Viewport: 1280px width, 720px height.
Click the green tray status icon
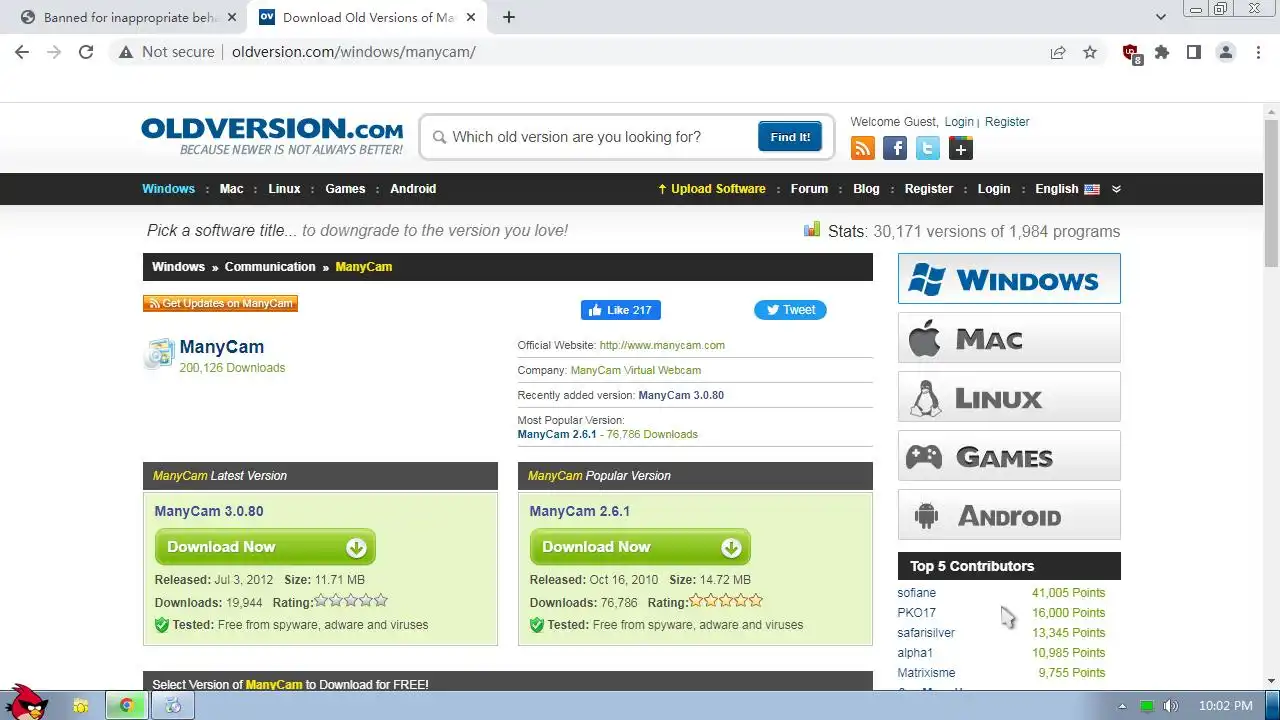[1147, 706]
